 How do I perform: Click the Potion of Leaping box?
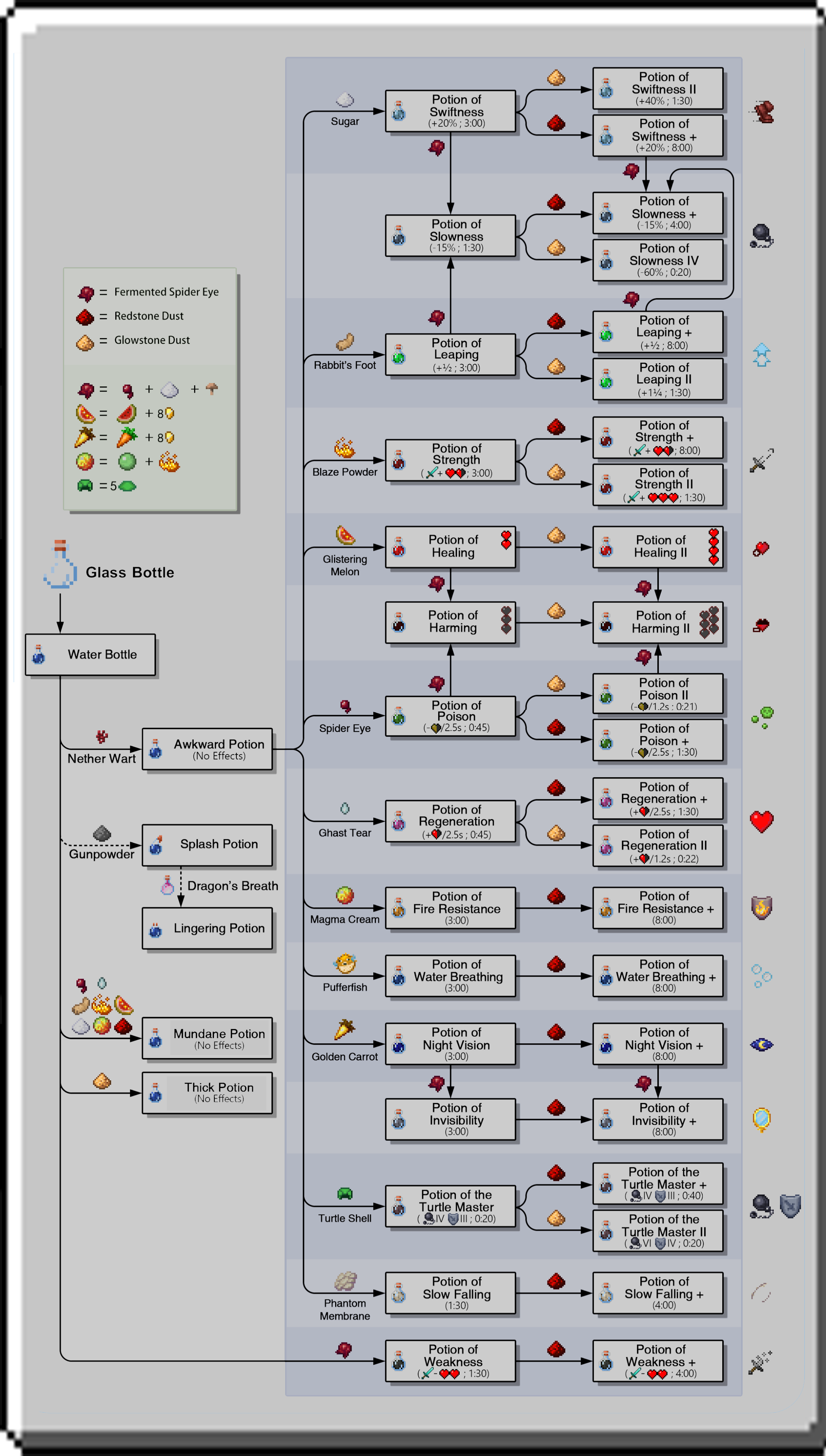pyautogui.click(x=450, y=355)
